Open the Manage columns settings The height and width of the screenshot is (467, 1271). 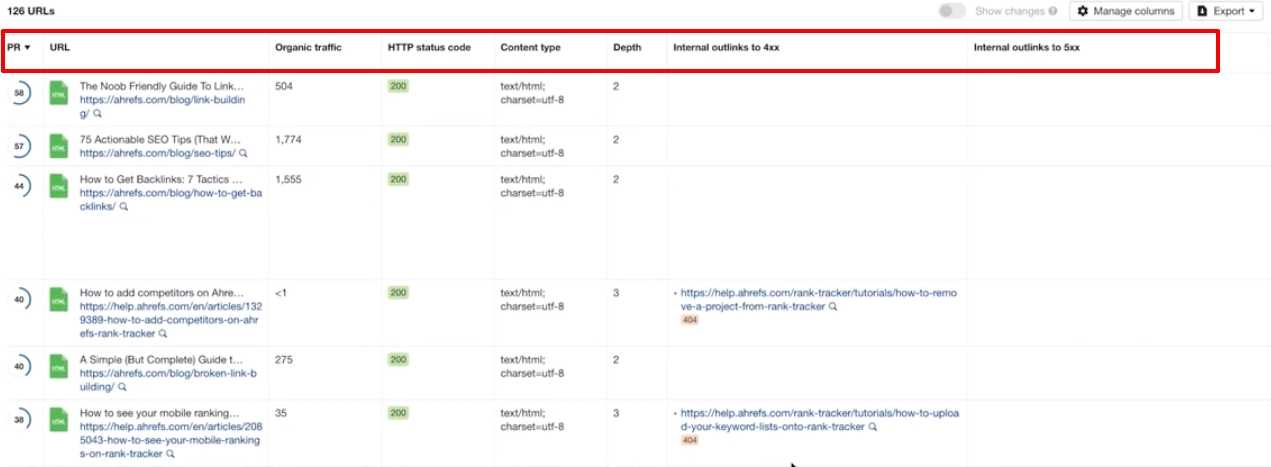1126,11
